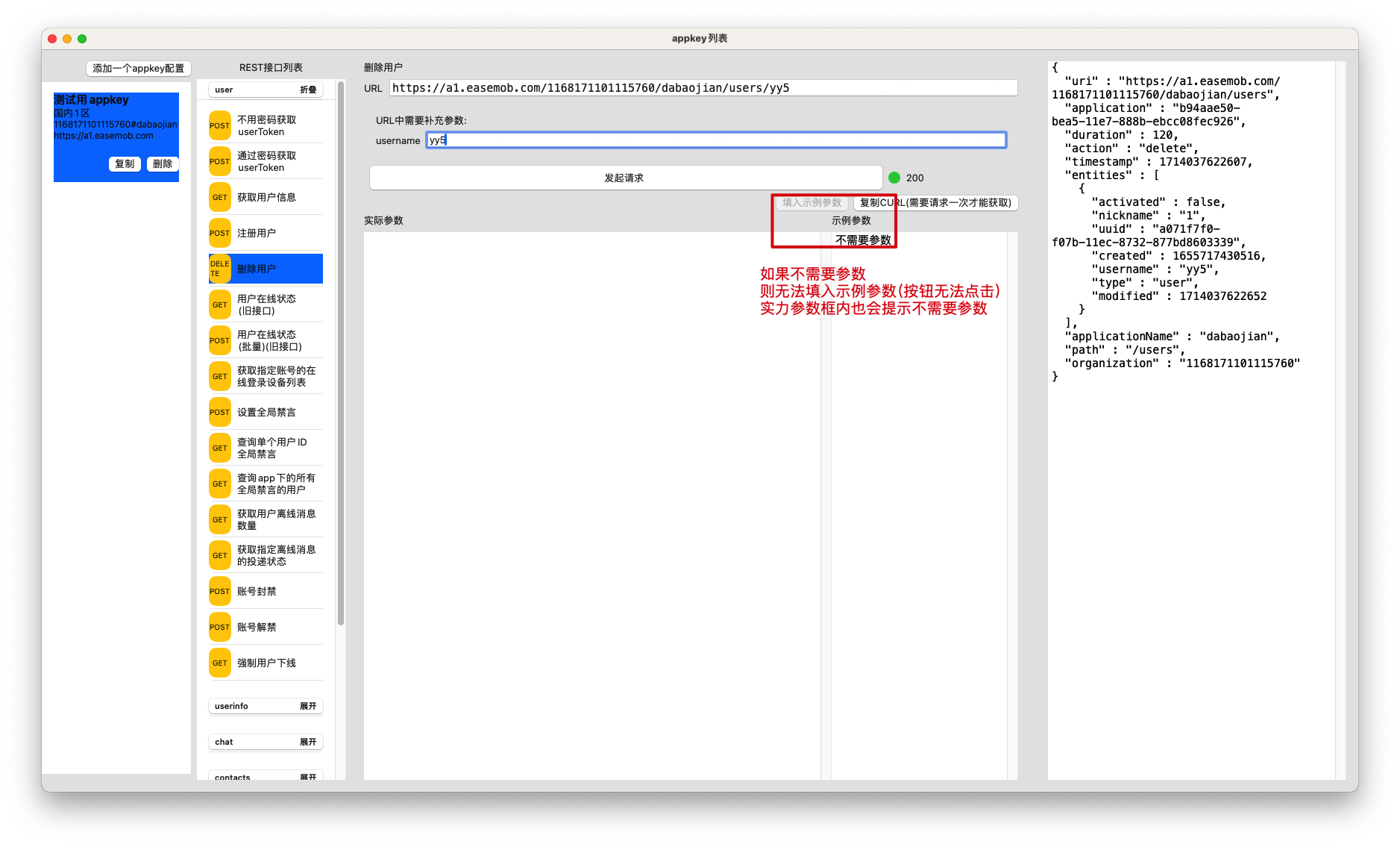Click POST badge for 不用密码获取 userToken

[219, 125]
